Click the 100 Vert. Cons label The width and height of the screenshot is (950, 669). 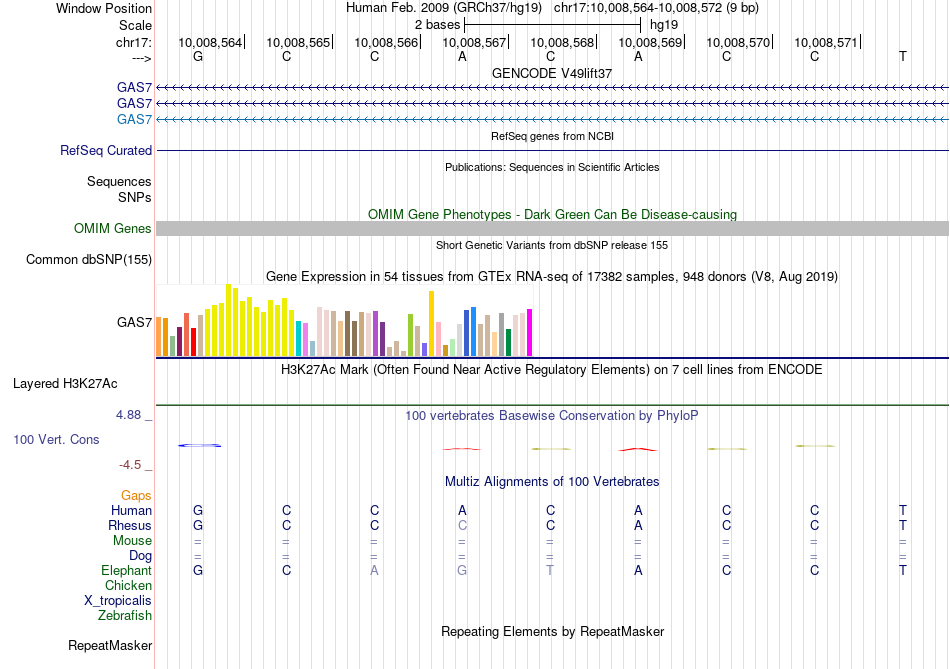(56, 439)
